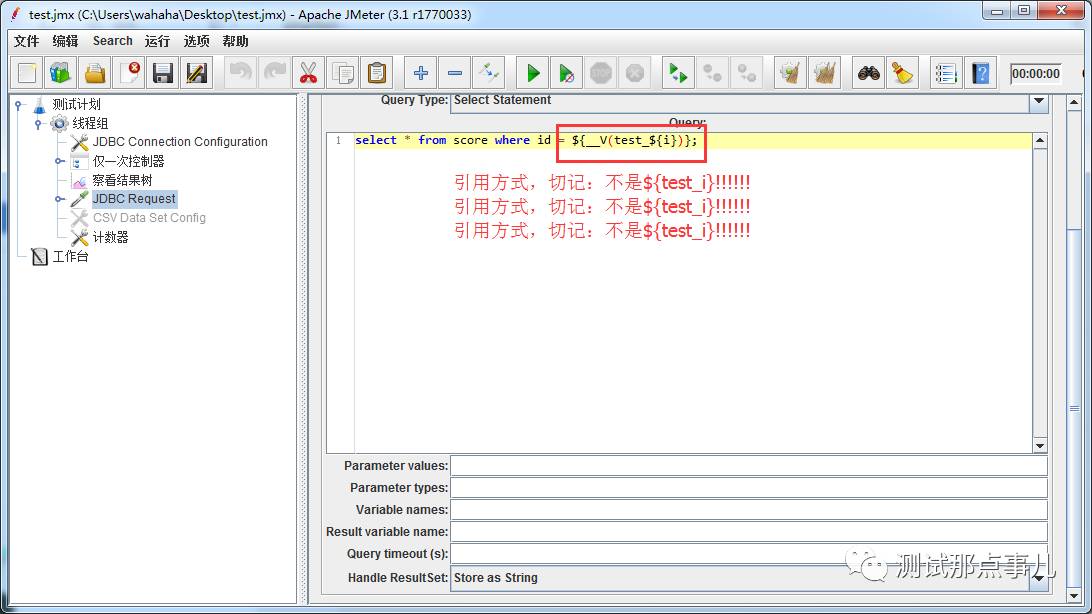Screen dimensions: 1092x614
Task: Click into the Variable names field
Action: coord(749,510)
